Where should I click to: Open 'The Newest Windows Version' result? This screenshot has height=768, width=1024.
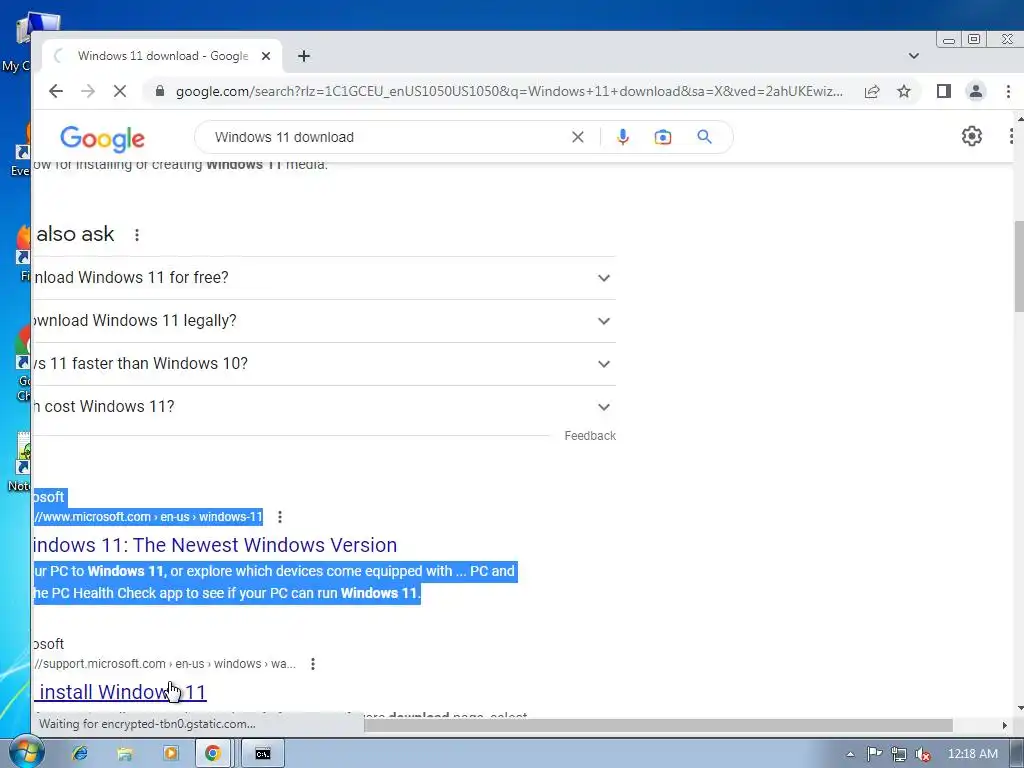(215, 545)
